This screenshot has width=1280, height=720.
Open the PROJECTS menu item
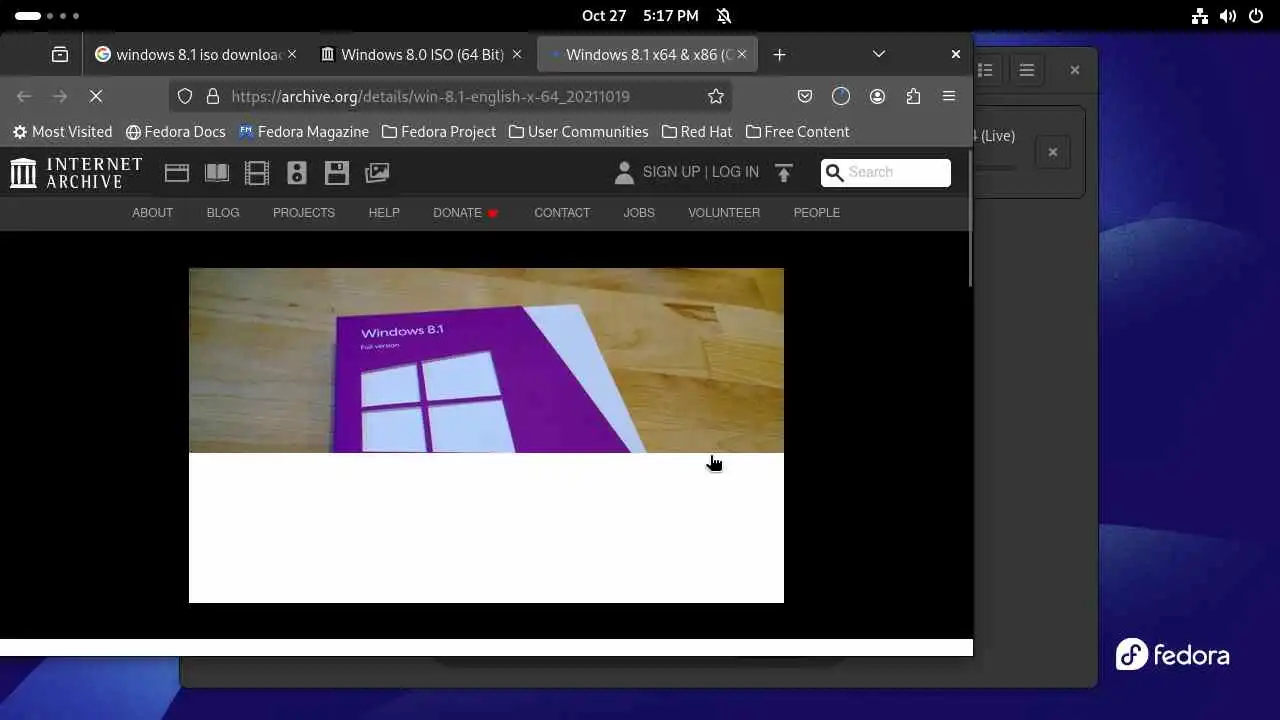point(304,213)
